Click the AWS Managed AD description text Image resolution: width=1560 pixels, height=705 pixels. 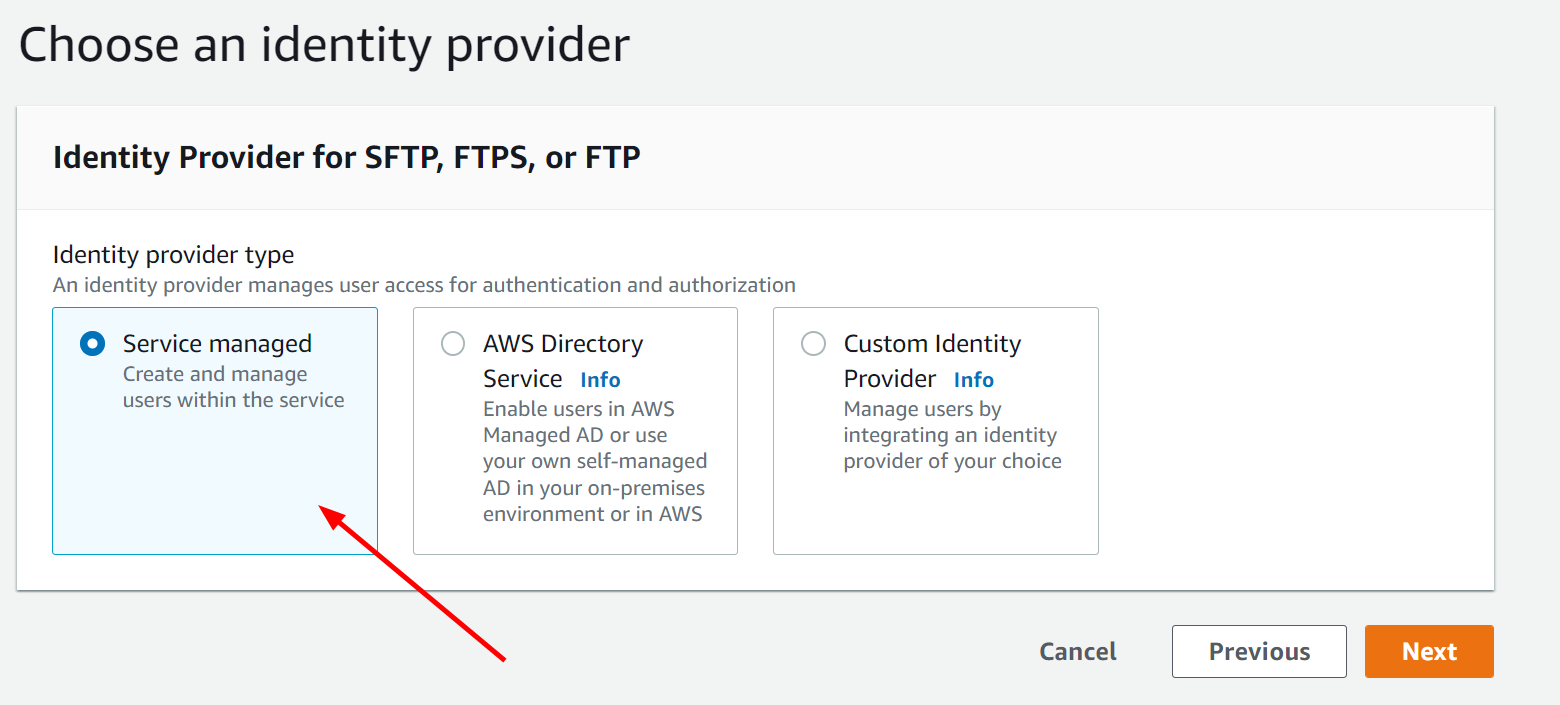595,462
